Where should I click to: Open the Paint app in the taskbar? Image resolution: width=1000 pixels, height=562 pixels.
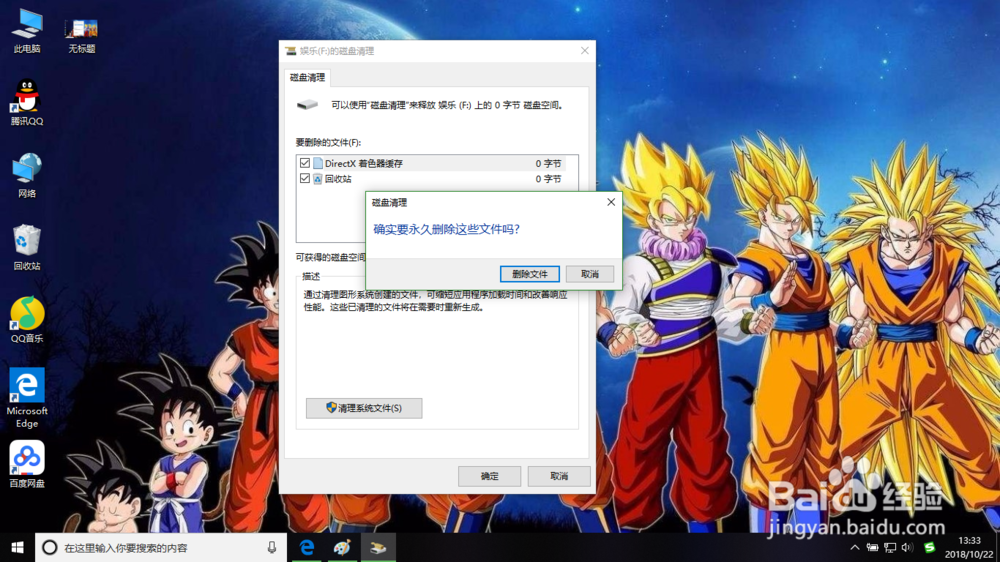pos(342,547)
